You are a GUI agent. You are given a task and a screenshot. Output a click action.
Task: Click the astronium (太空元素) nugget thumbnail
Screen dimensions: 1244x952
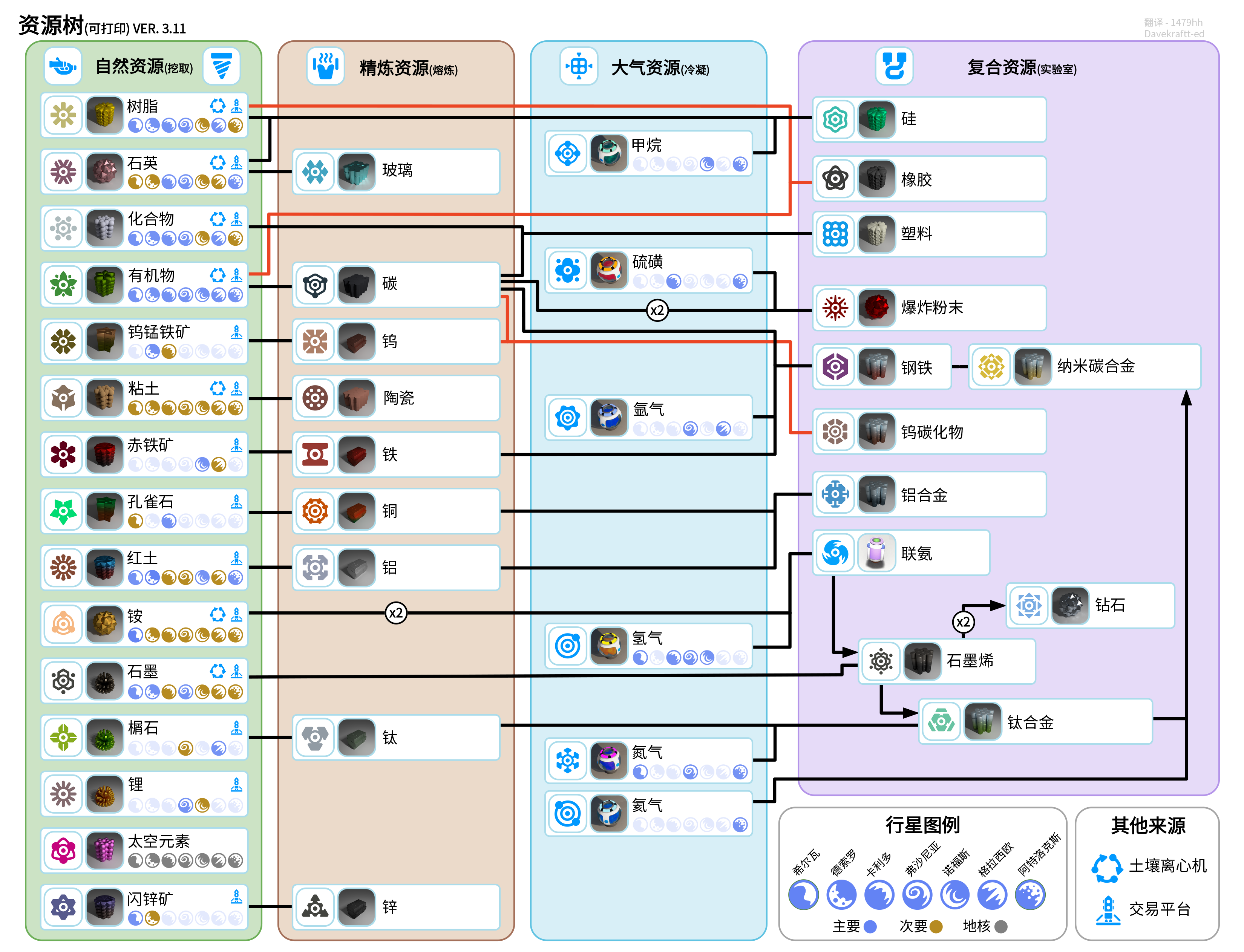[x=104, y=850]
